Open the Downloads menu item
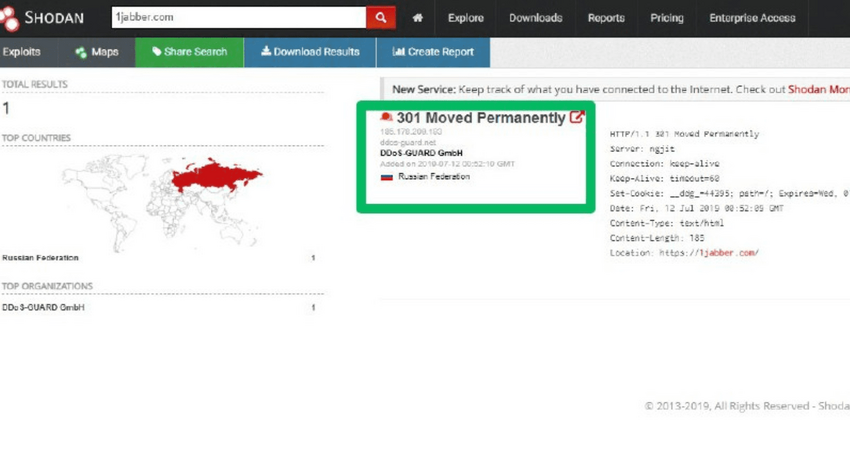Screen dimensions: 850x450 [x=536, y=18]
